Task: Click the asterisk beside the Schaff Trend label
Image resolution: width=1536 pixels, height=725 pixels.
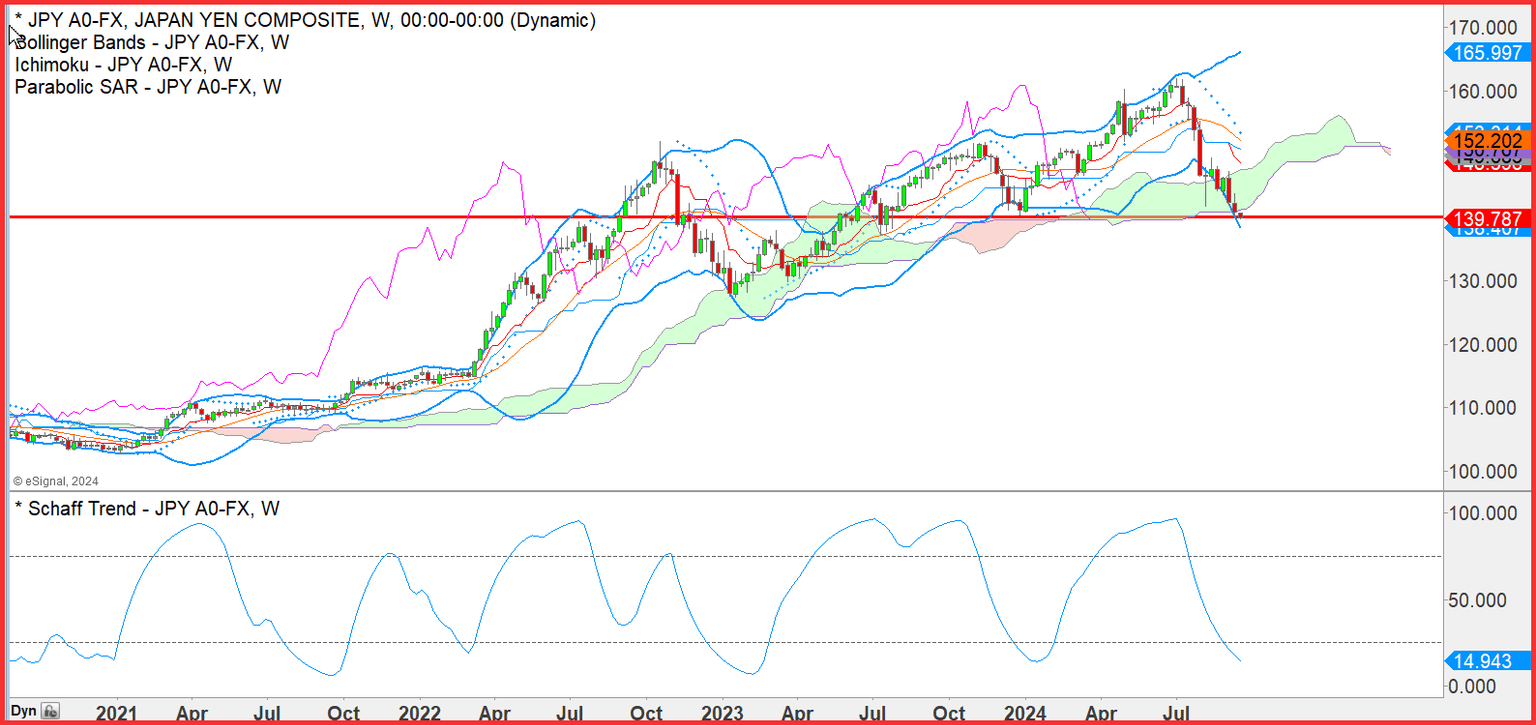Action: [x=19, y=509]
